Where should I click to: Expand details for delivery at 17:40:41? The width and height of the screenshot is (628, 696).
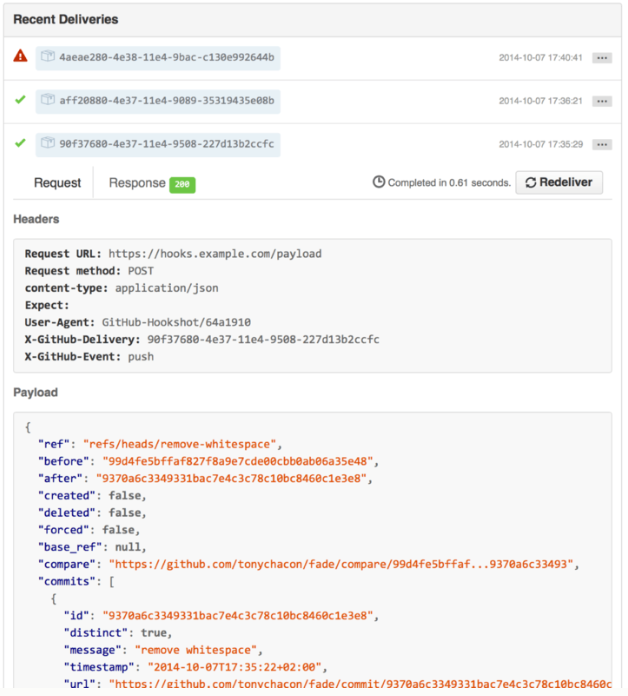pyautogui.click(x=602, y=58)
